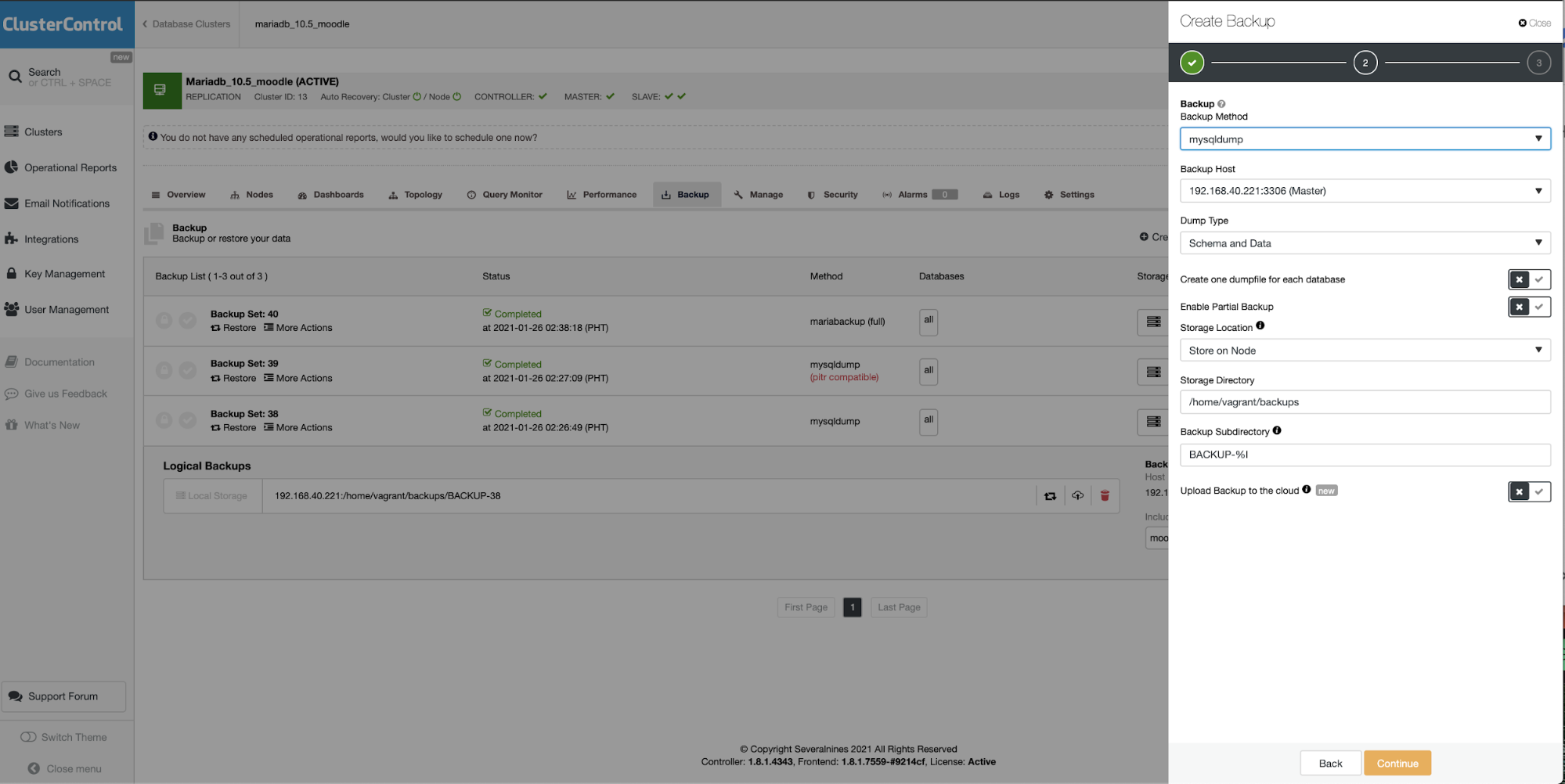This screenshot has height=784, width=1565.
Task: Toggle Auto Recovery Node power icon
Action: pos(457,97)
